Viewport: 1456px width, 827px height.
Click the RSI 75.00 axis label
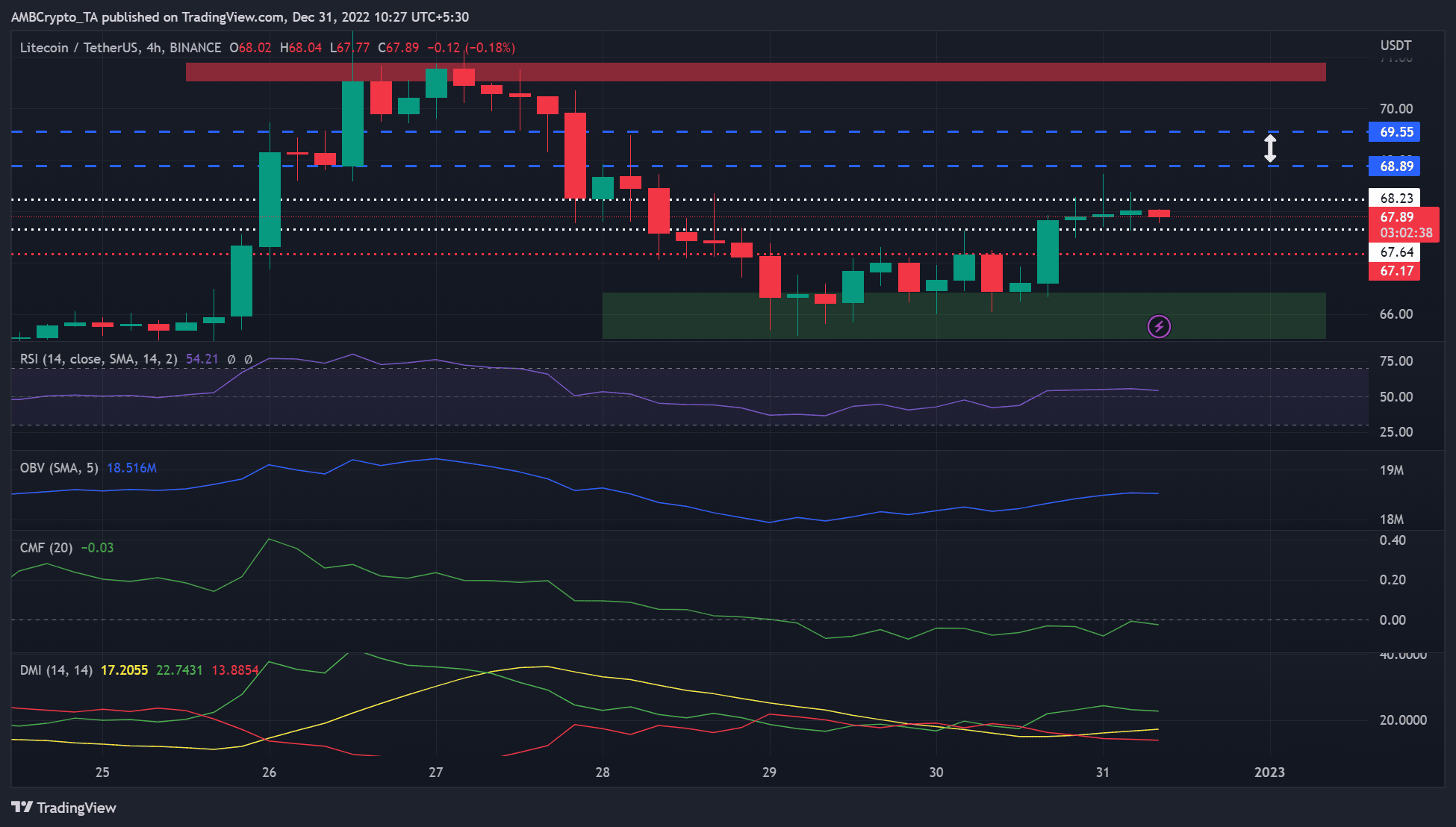[1396, 361]
